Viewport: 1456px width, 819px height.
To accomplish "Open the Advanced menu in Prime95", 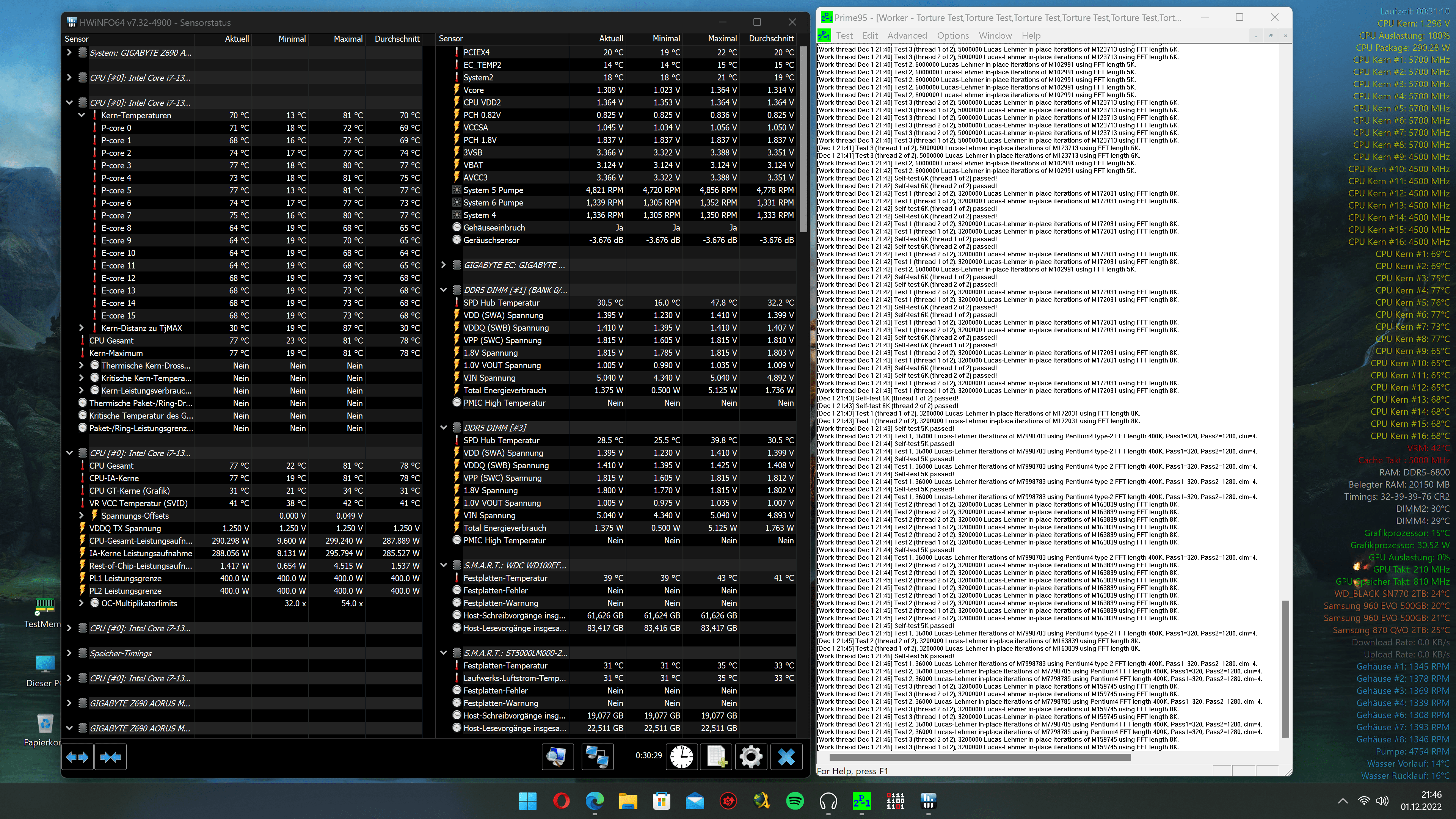I will click(907, 36).
